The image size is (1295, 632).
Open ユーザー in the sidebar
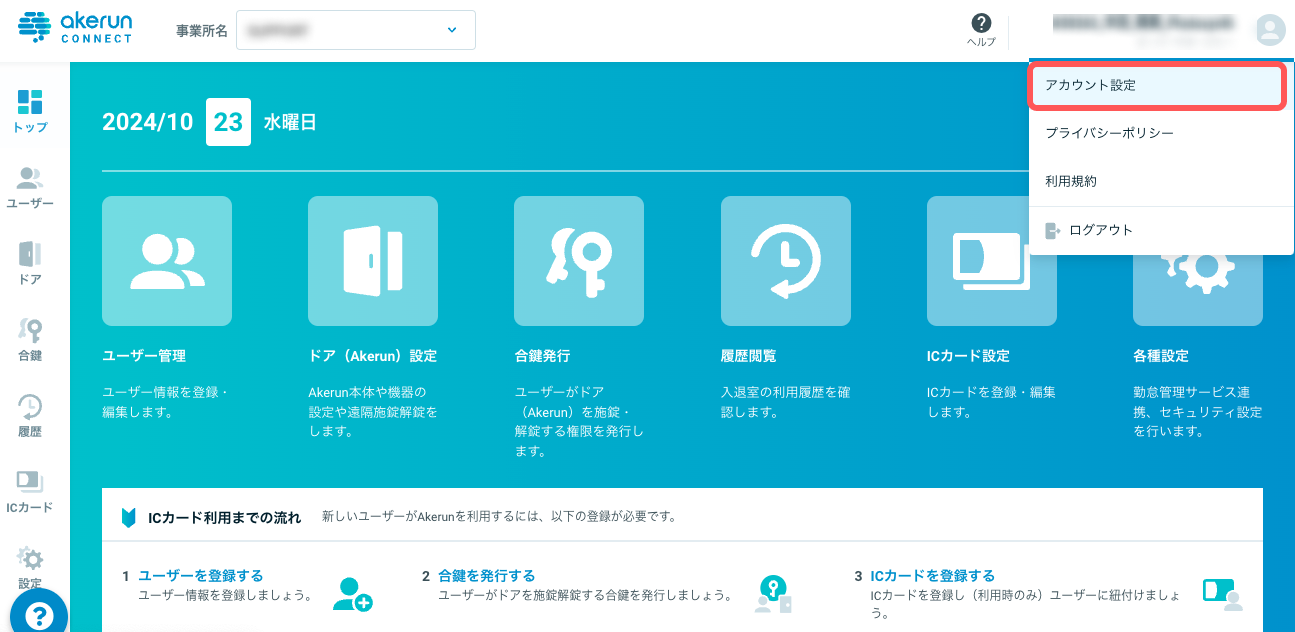coord(30,187)
